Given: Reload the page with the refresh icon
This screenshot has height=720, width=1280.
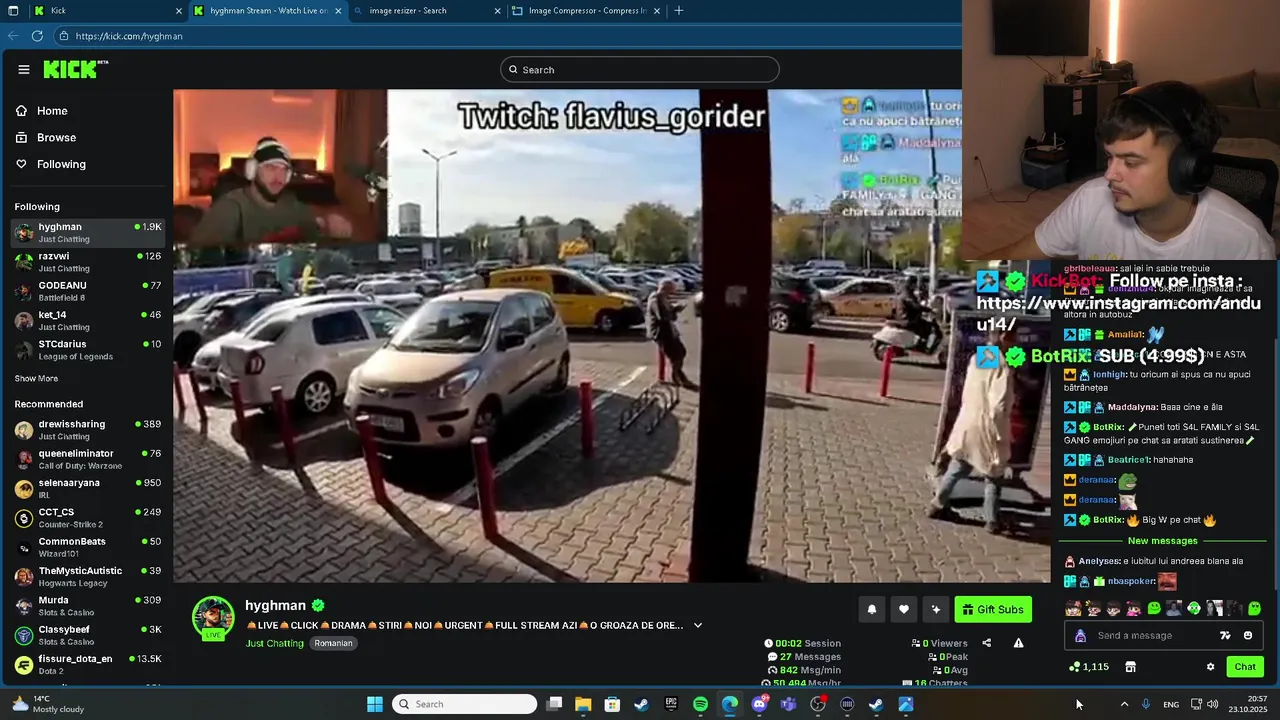Looking at the screenshot, I should tap(37, 36).
